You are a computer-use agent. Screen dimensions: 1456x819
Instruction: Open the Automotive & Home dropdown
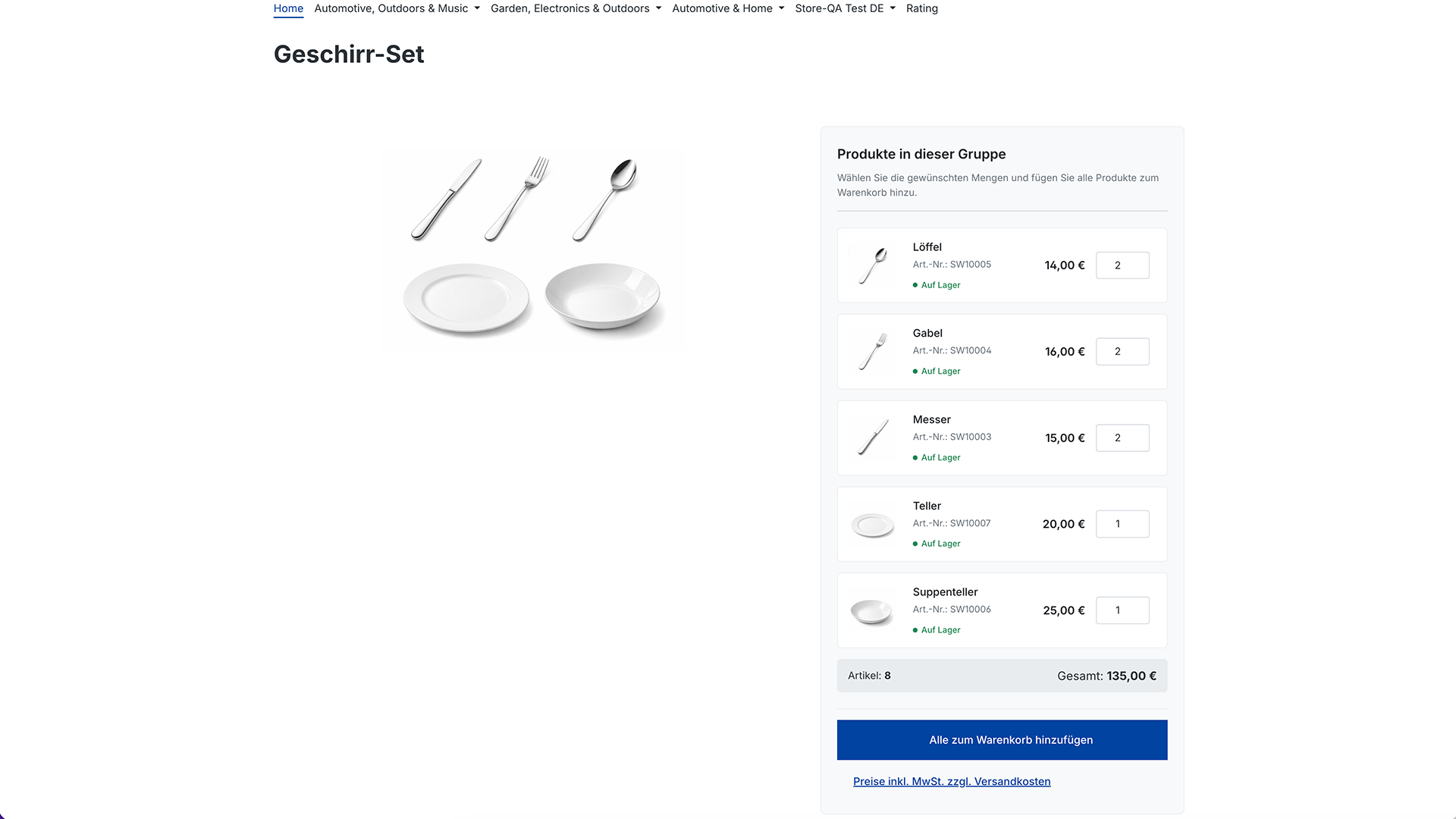[728, 8]
